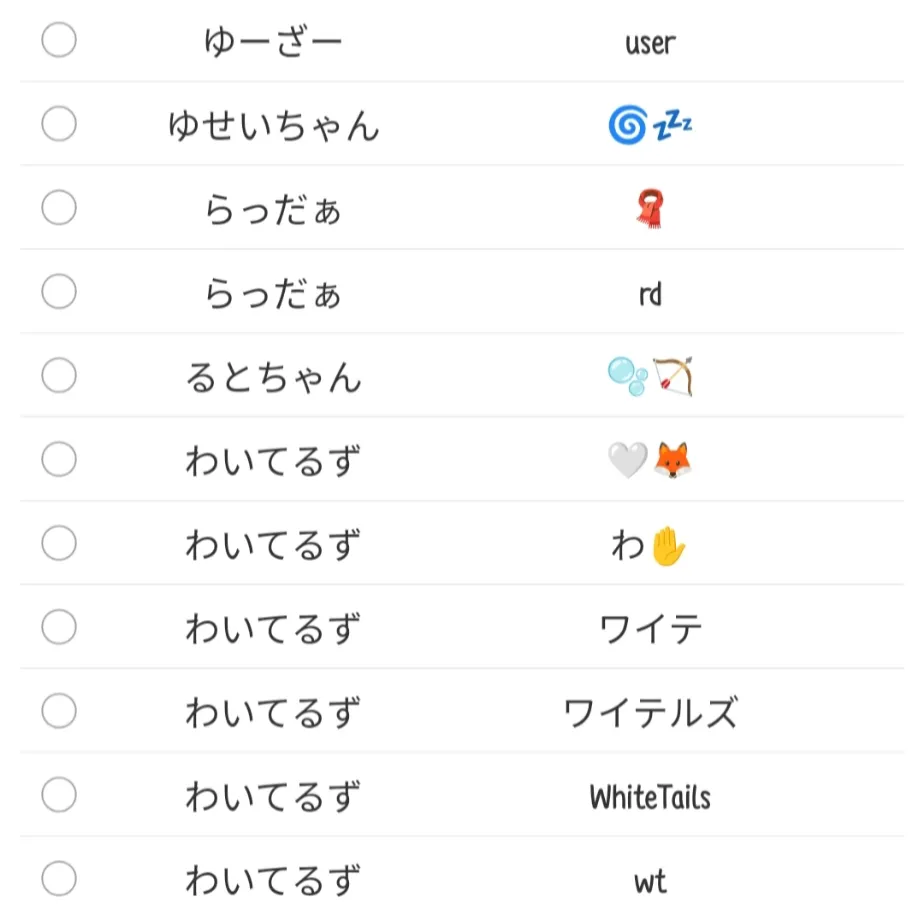Select the radio button for らっだぁ rd
924x912 pixels.
click(x=59, y=293)
